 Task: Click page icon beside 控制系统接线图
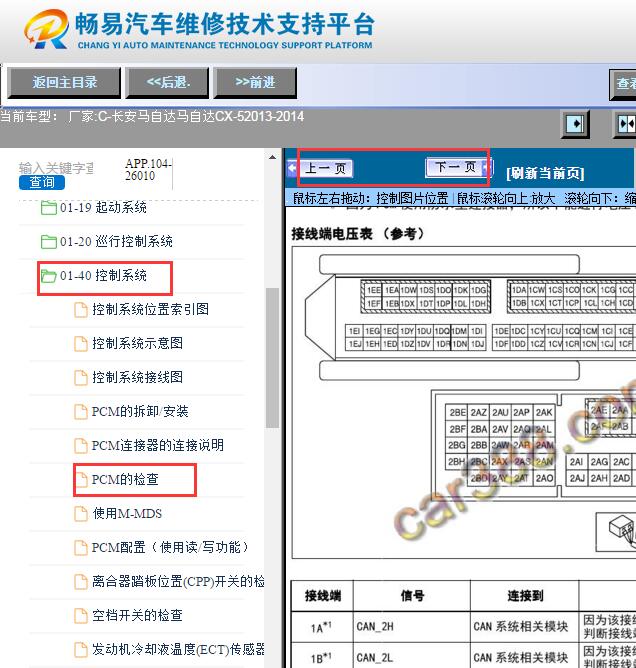click(x=81, y=378)
